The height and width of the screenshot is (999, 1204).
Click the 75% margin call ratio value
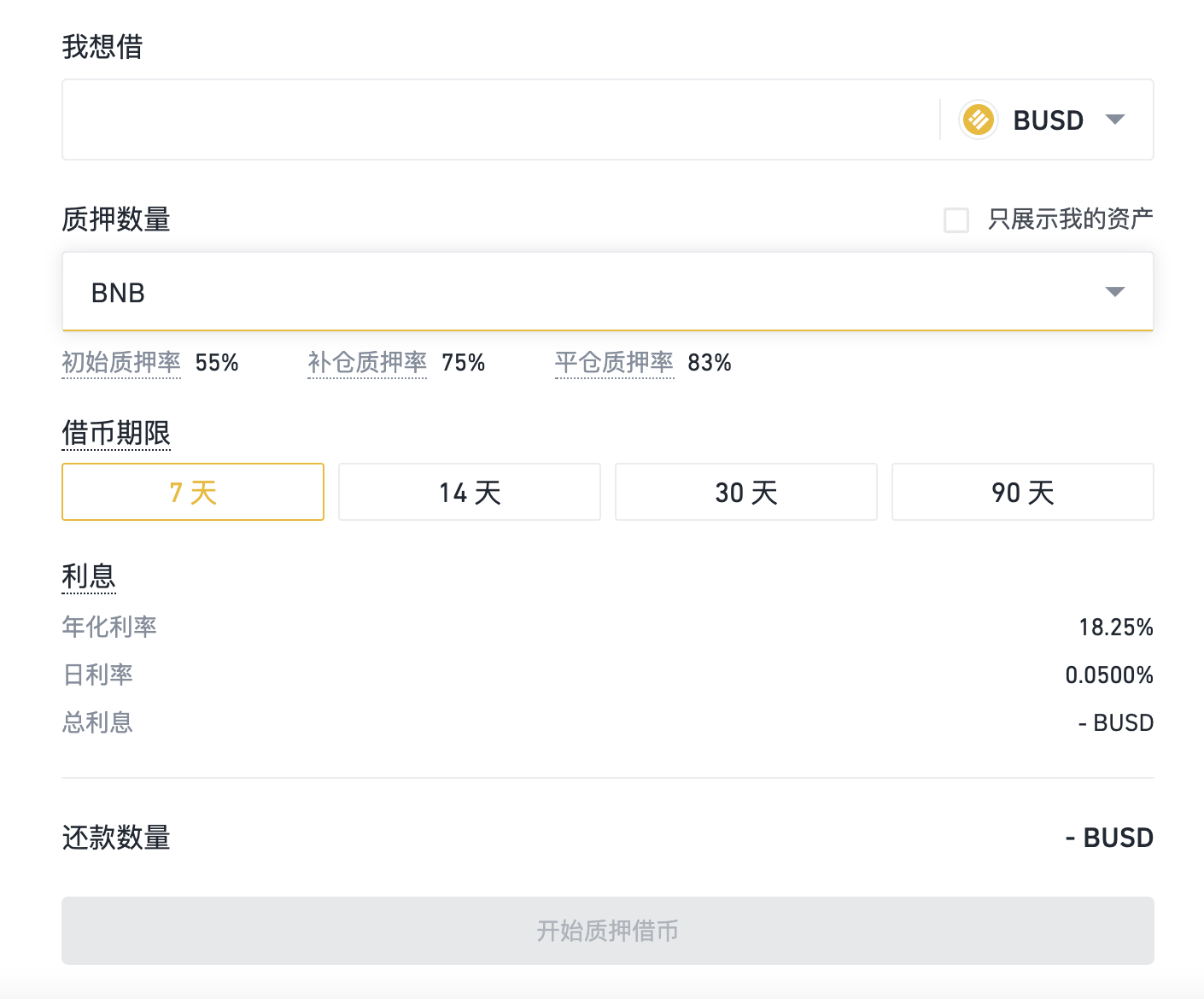tap(464, 363)
